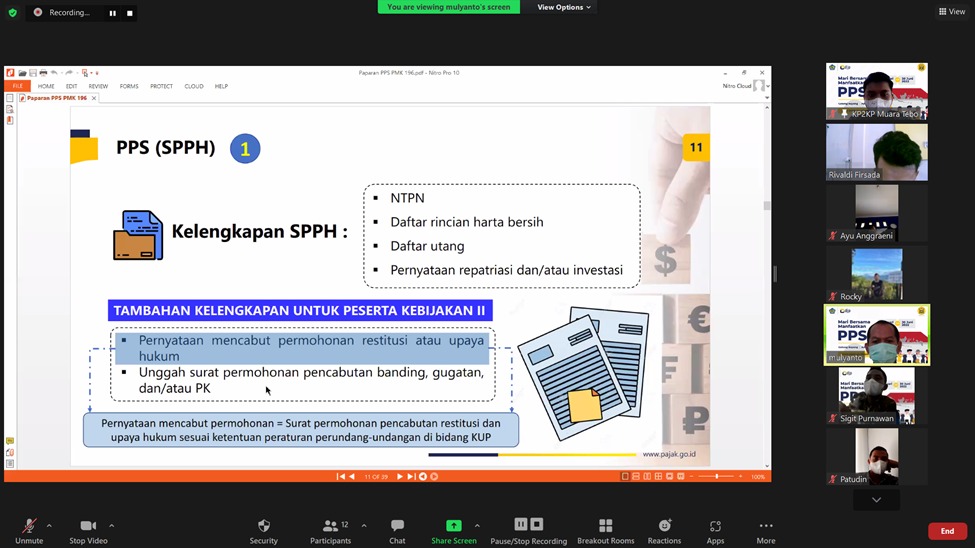Expand audio settings arrow beside Unmute

(49, 525)
